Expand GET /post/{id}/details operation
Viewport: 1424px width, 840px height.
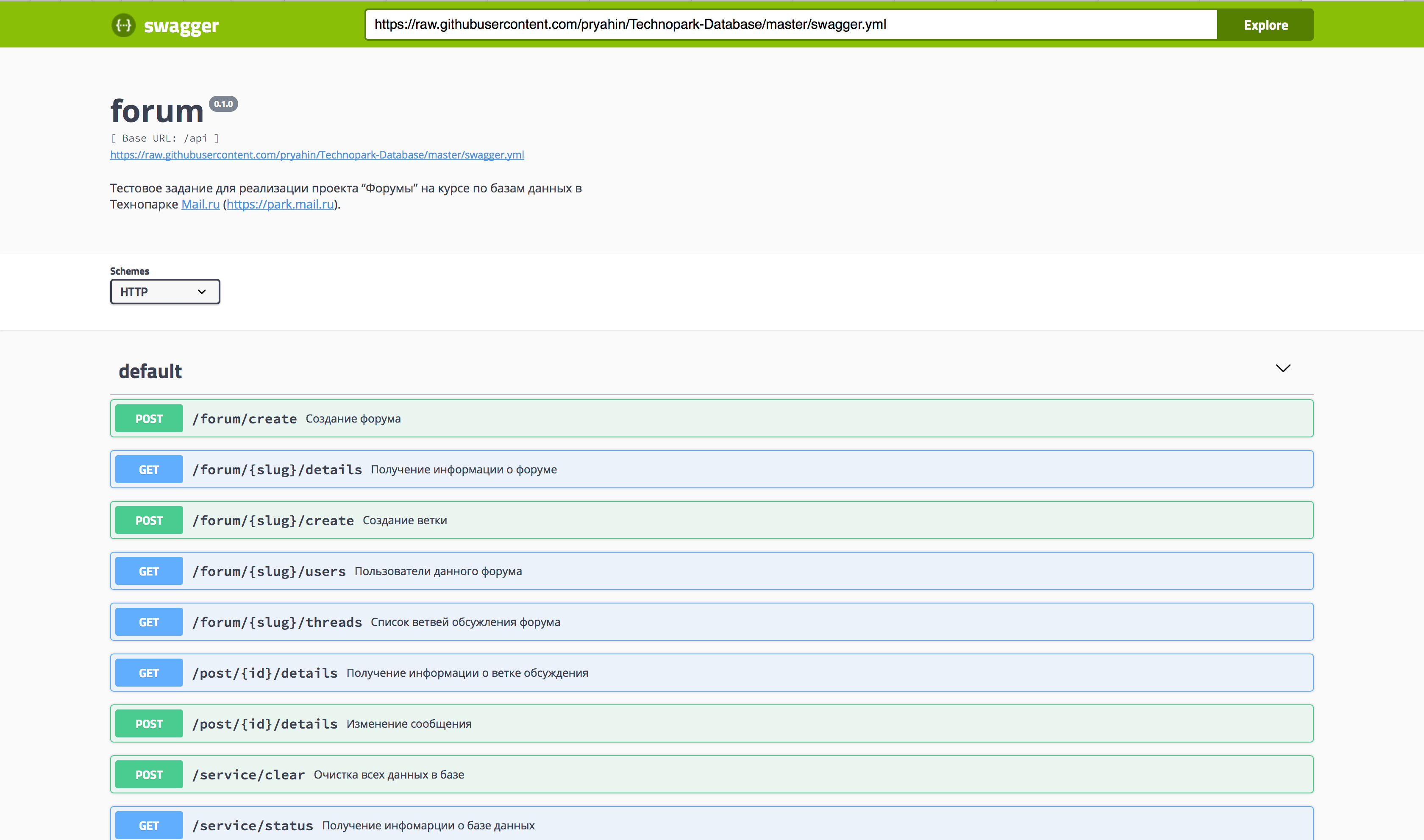pyautogui.click(x=712, y=673)
